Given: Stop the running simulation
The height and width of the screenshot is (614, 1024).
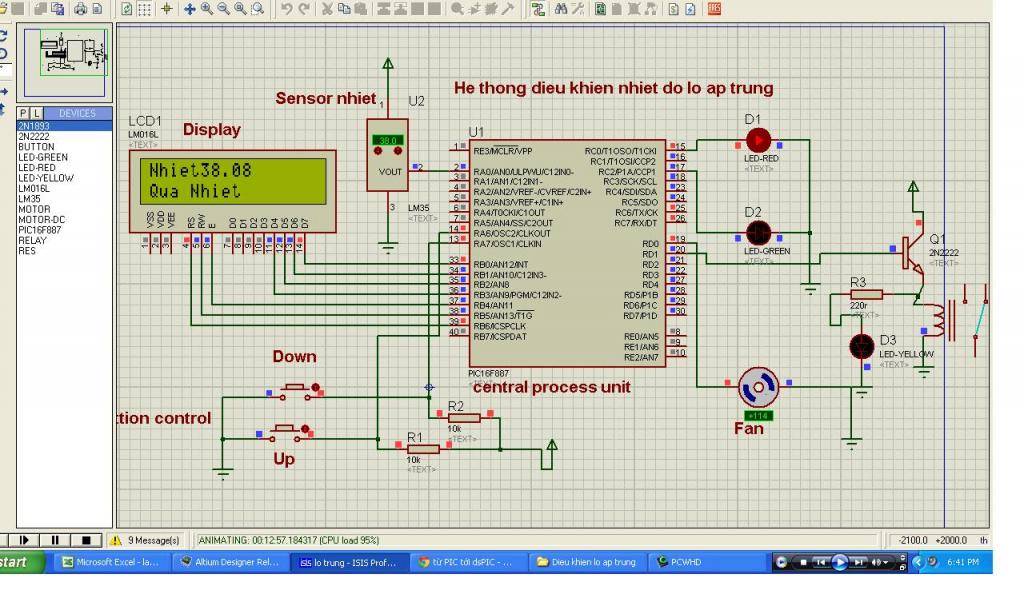Looking at the screenshot, I should [86, 541].
